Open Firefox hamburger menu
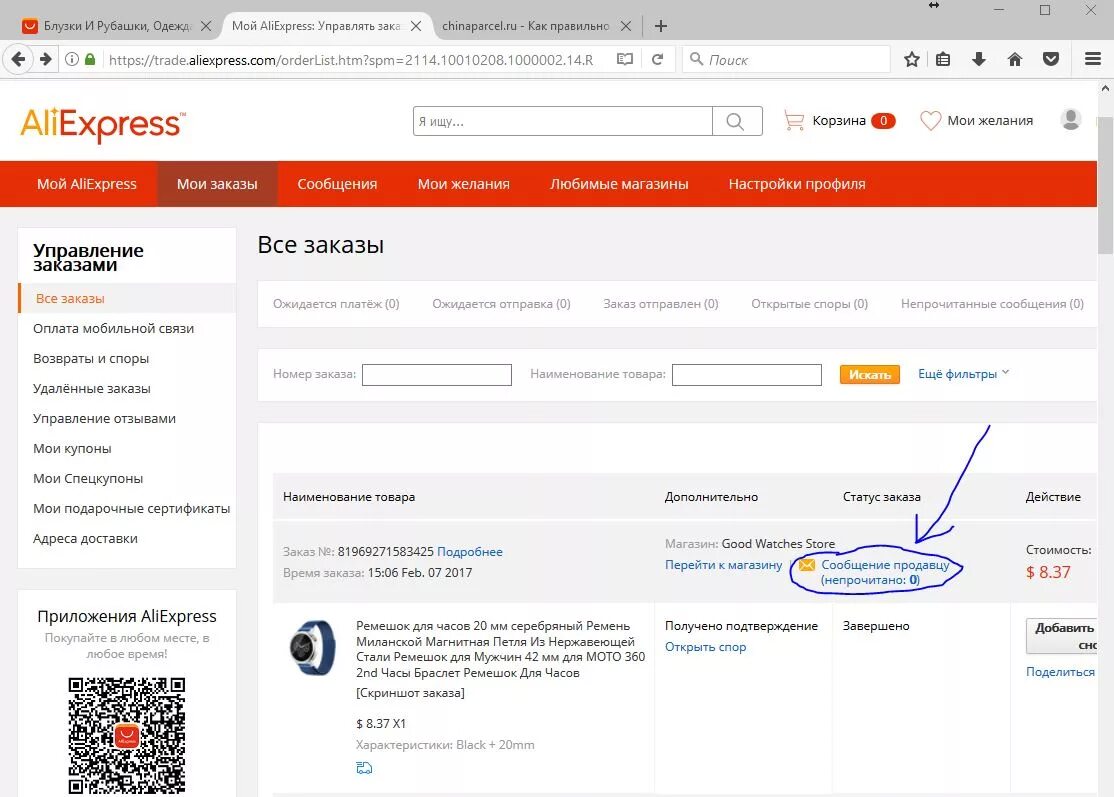The image size is (1114, 797). click(1093, 60)
